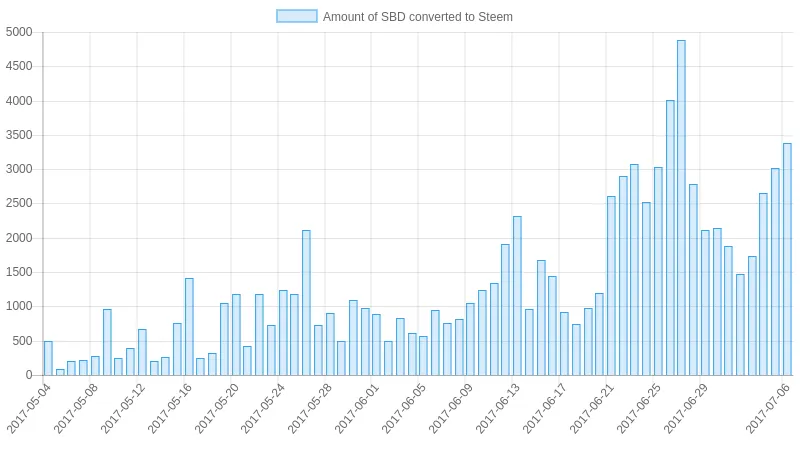Click the bar for 2017-06-09
Image resolution: width=800 pixels, height=450 pixels.
pos(470,339)
